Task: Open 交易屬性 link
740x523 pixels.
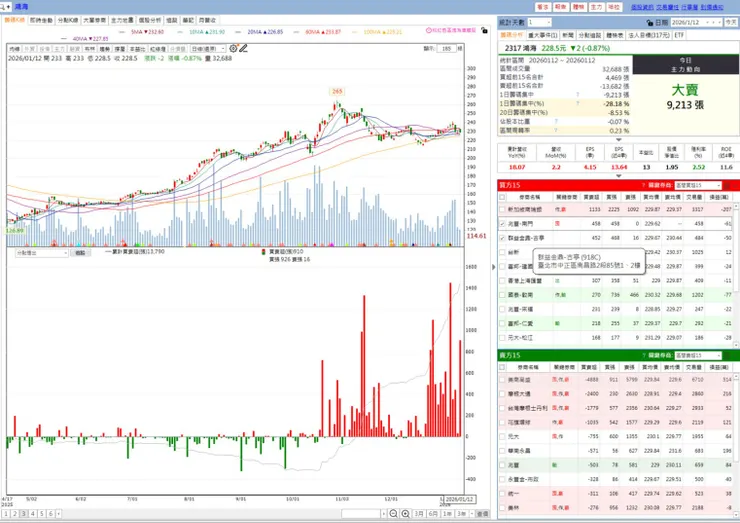Action: coord(667,7)
